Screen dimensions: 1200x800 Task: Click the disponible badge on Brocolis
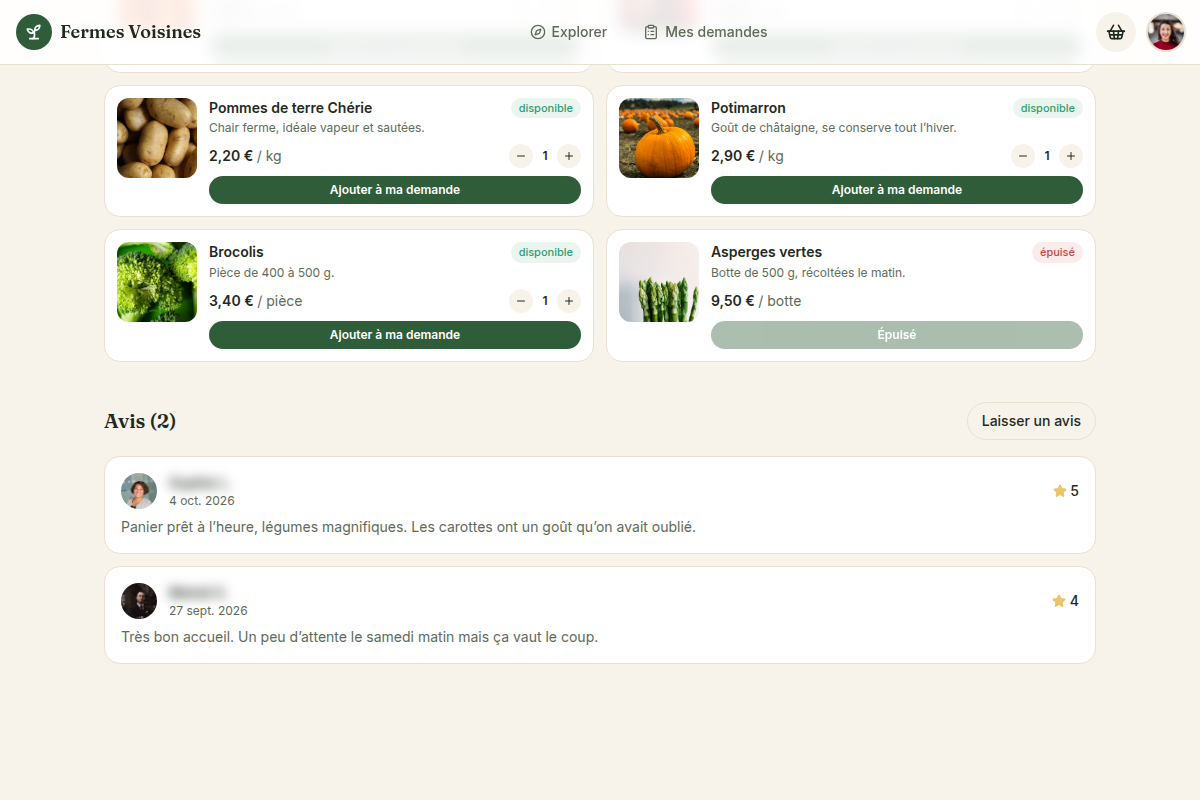(546, 253)
